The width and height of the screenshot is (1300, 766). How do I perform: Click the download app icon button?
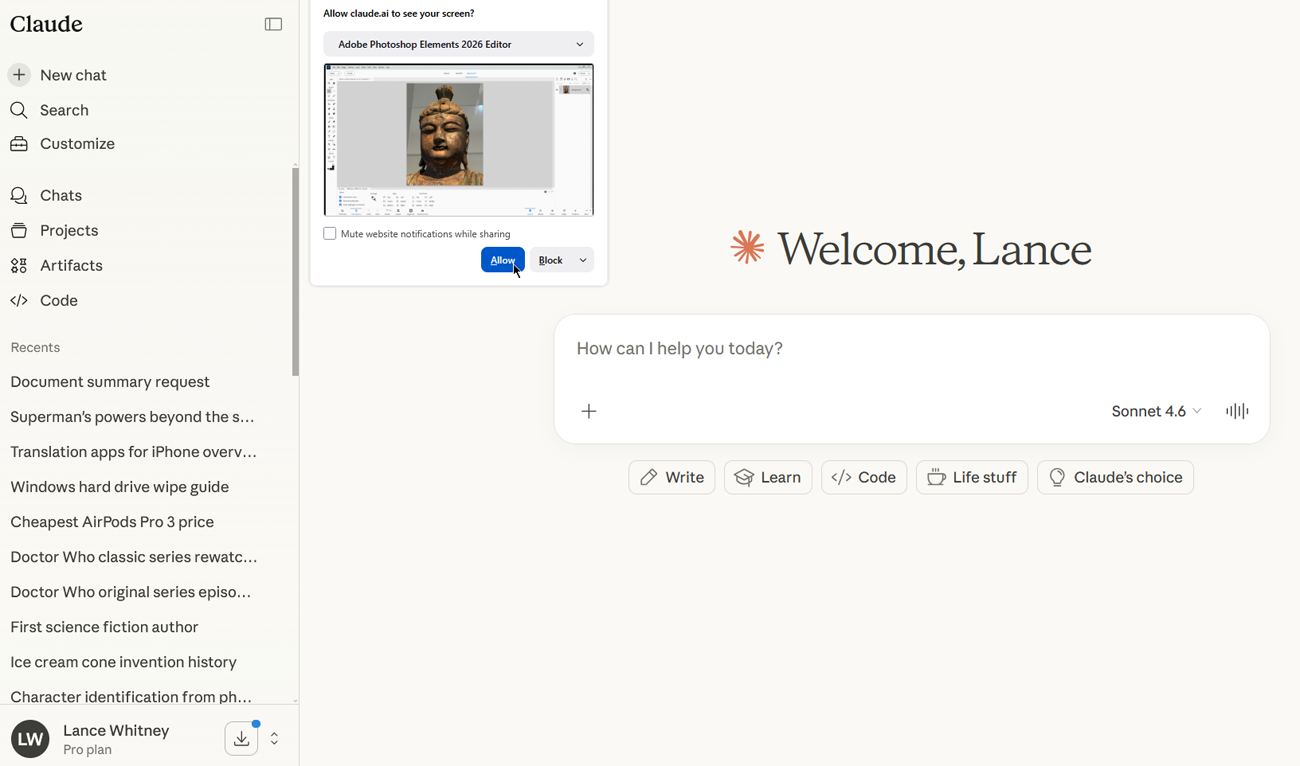(x=241, y=739)
